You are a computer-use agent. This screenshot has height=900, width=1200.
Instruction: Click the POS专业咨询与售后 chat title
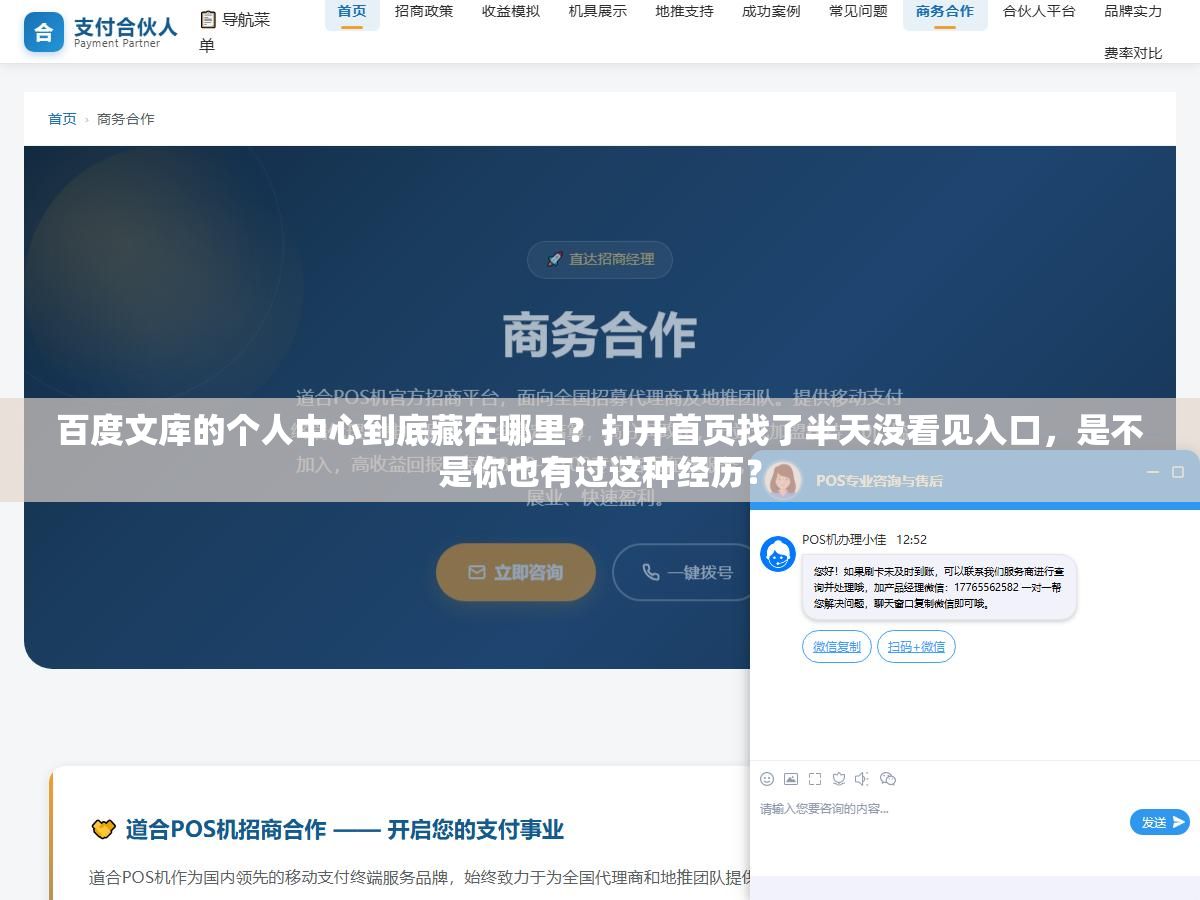(879, 480)
